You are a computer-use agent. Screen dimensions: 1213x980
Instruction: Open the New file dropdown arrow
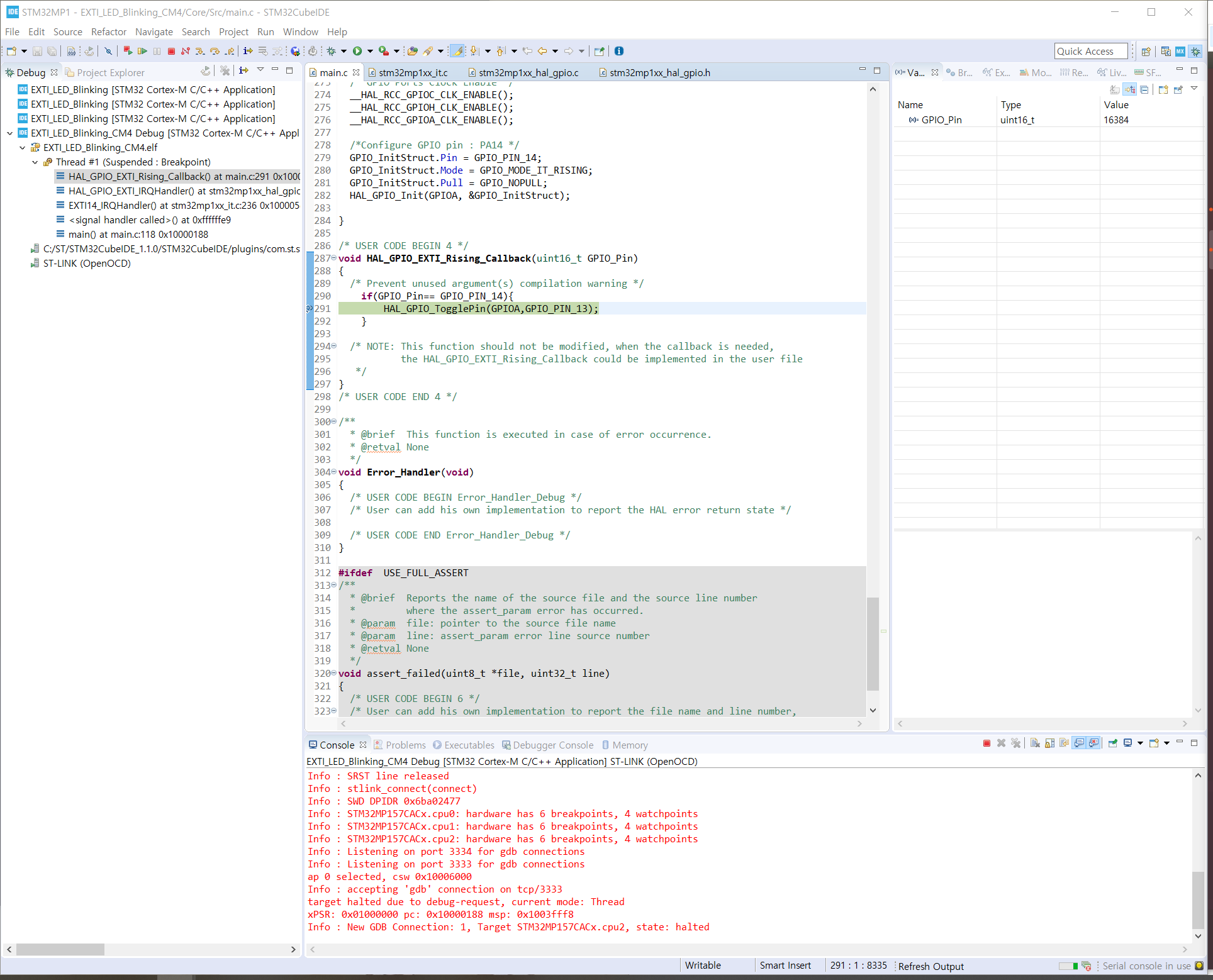tap(24, 51)
